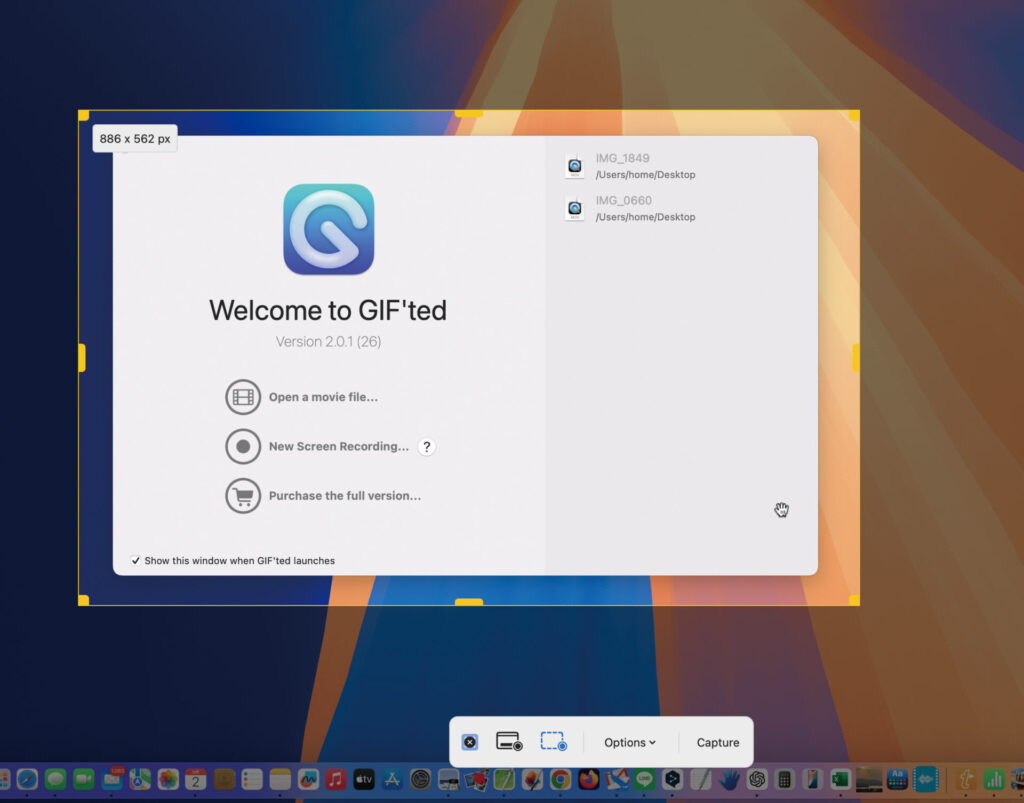Click the shopping cart purchase icon
1024x803 pixels.
[243, 496]
